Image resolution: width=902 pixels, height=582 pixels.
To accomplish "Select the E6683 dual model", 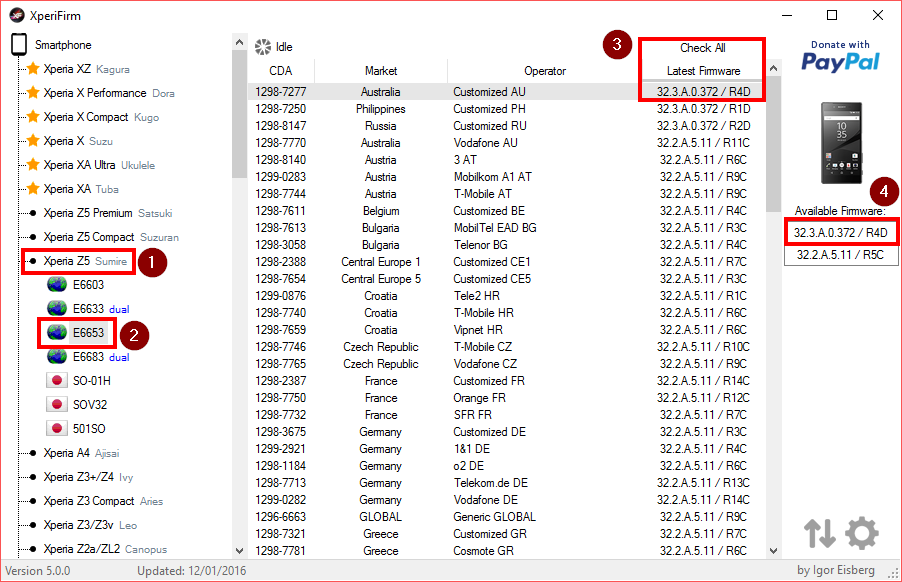I will pyautogui.click(x=88, y=357).
